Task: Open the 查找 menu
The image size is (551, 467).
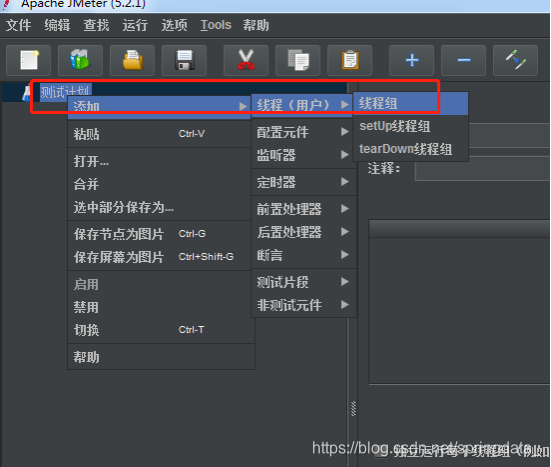Action: point(96,25)
